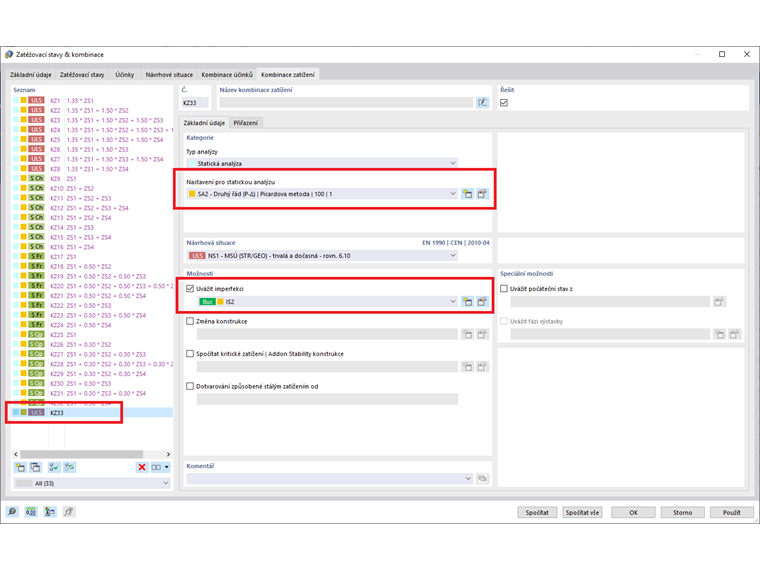760x570 pixels.
Task: Select list item KZ9 ZS1
Action: [92, 178]
